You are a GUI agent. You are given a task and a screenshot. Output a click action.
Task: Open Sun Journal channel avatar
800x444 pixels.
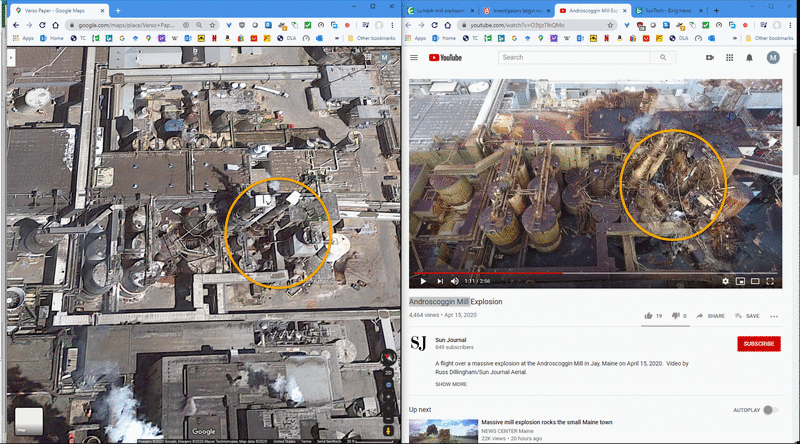pos(418,343)
